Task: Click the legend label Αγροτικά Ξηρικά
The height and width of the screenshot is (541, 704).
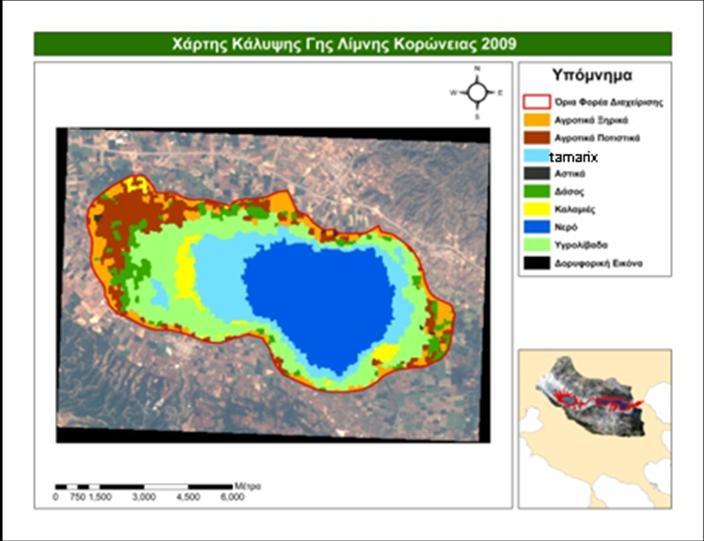Action: pyautogui.click(x=591, y=120)
